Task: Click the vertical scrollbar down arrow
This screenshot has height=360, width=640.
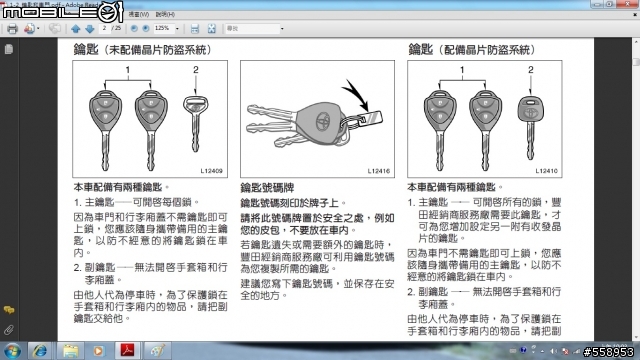Action: click(x=636, y=338)
